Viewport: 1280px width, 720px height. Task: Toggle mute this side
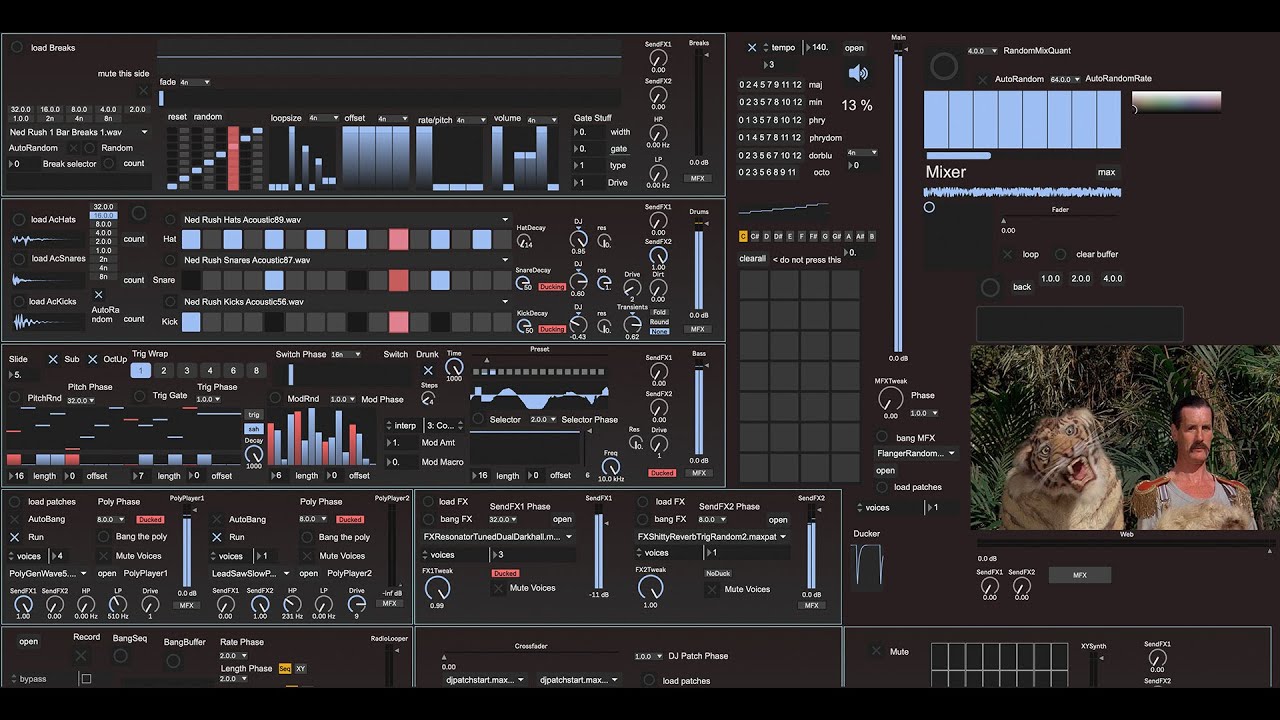(x=141, y=90)
